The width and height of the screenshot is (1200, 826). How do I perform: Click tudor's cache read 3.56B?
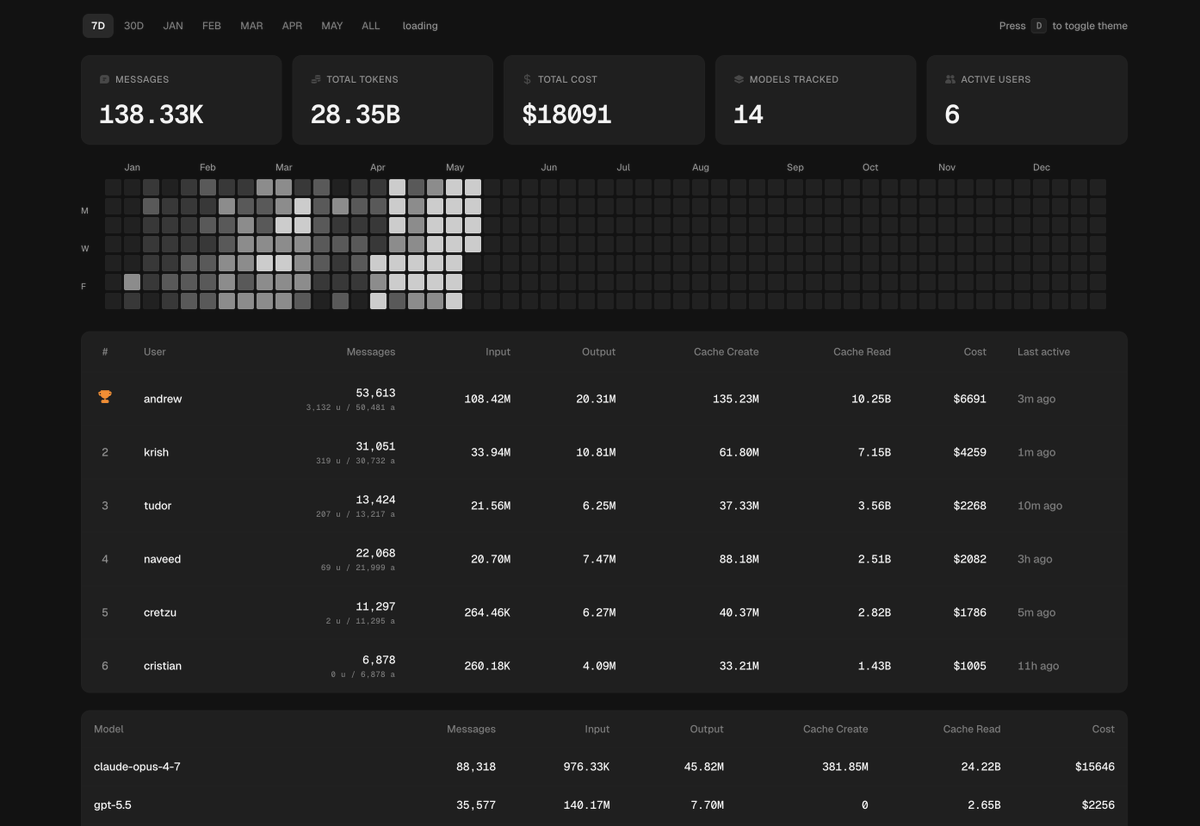coord(874,506)
